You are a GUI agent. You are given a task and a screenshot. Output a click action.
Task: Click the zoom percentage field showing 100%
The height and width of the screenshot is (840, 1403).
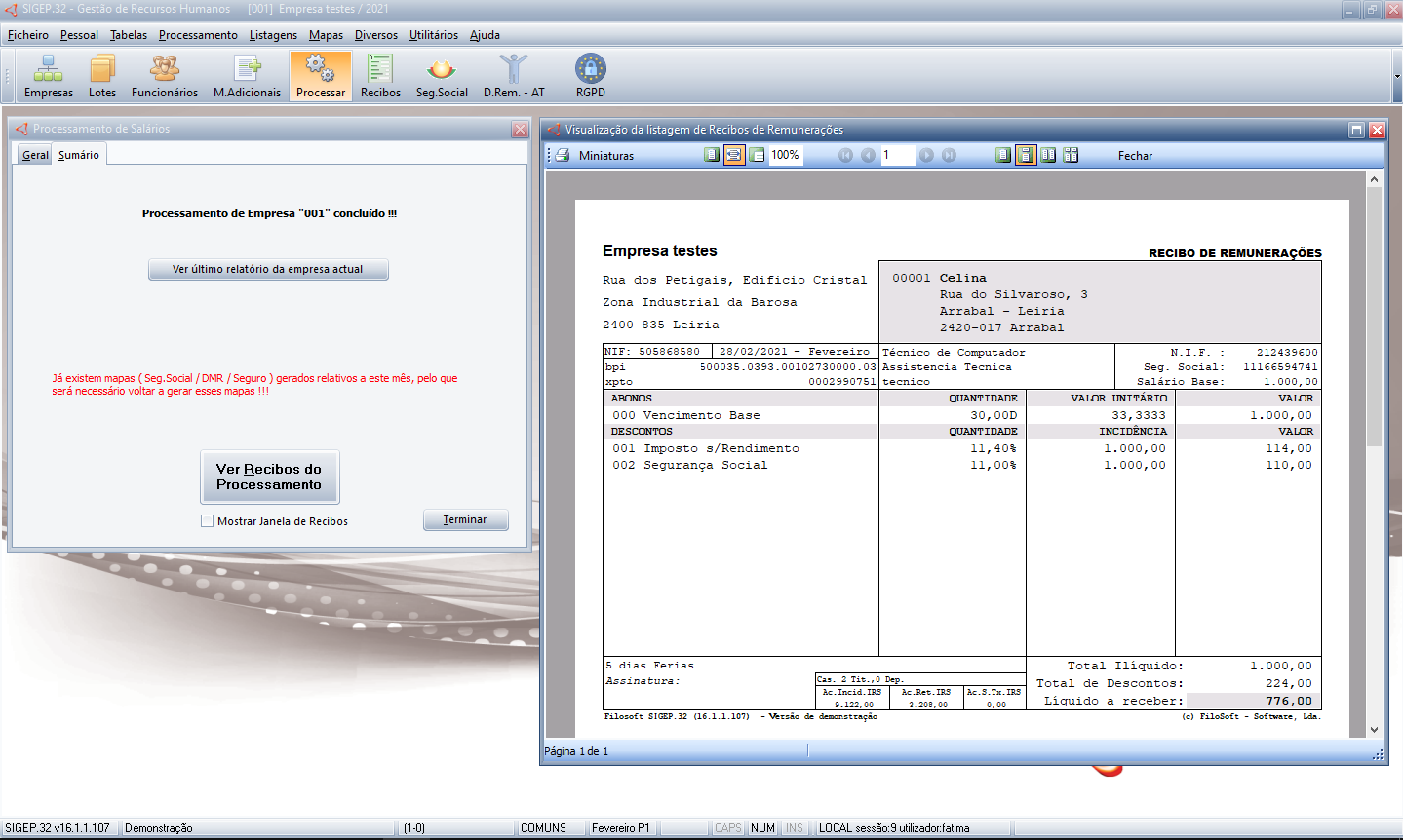tap(785, 156)
